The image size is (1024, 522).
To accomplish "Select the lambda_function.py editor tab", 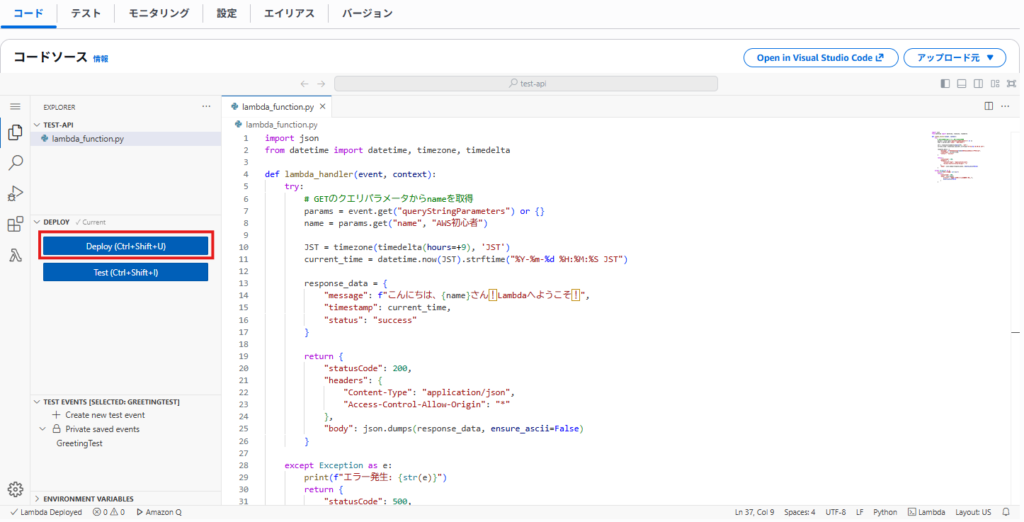I will [x=278, y=106].
